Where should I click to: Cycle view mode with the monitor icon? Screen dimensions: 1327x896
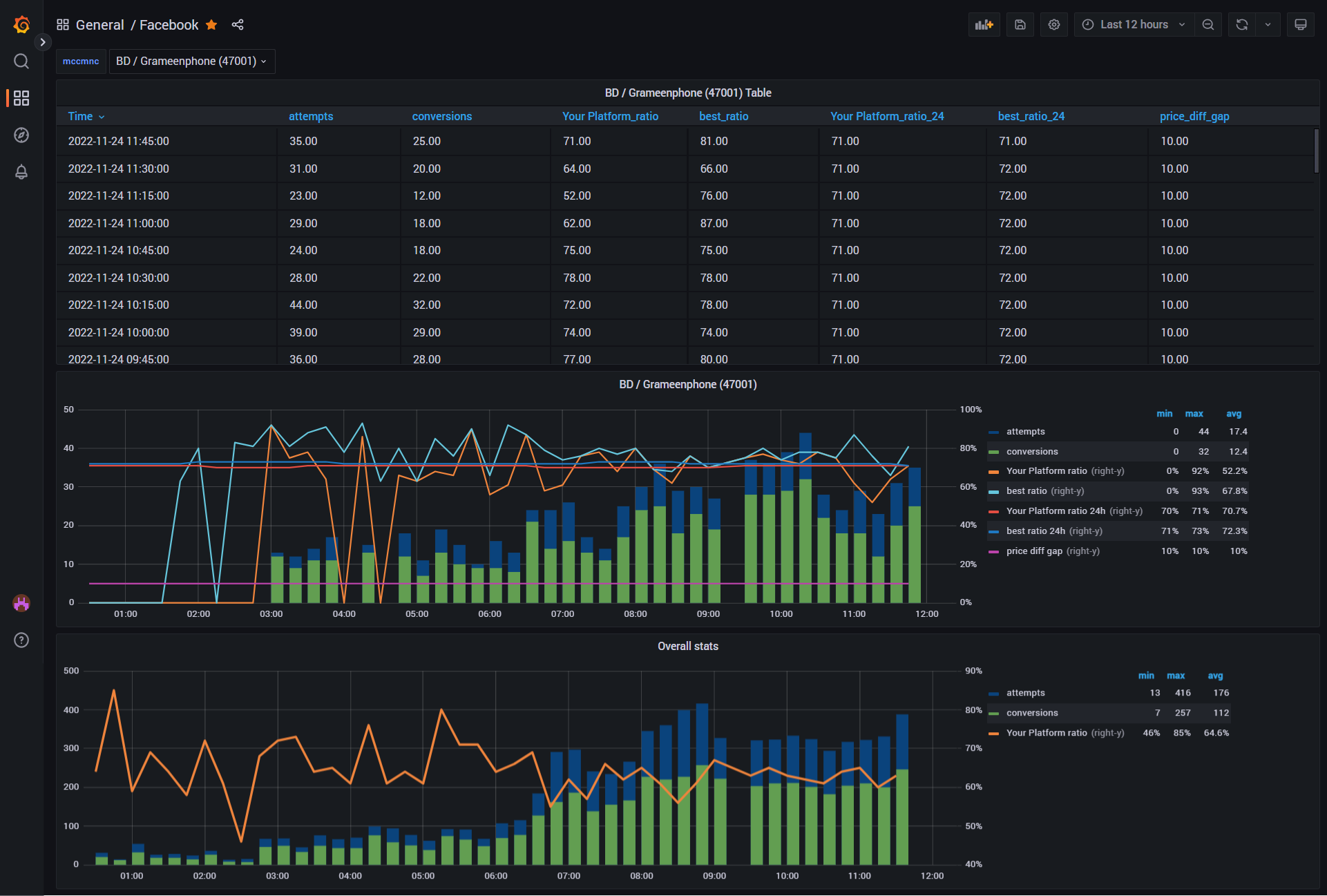(1301, 25)
